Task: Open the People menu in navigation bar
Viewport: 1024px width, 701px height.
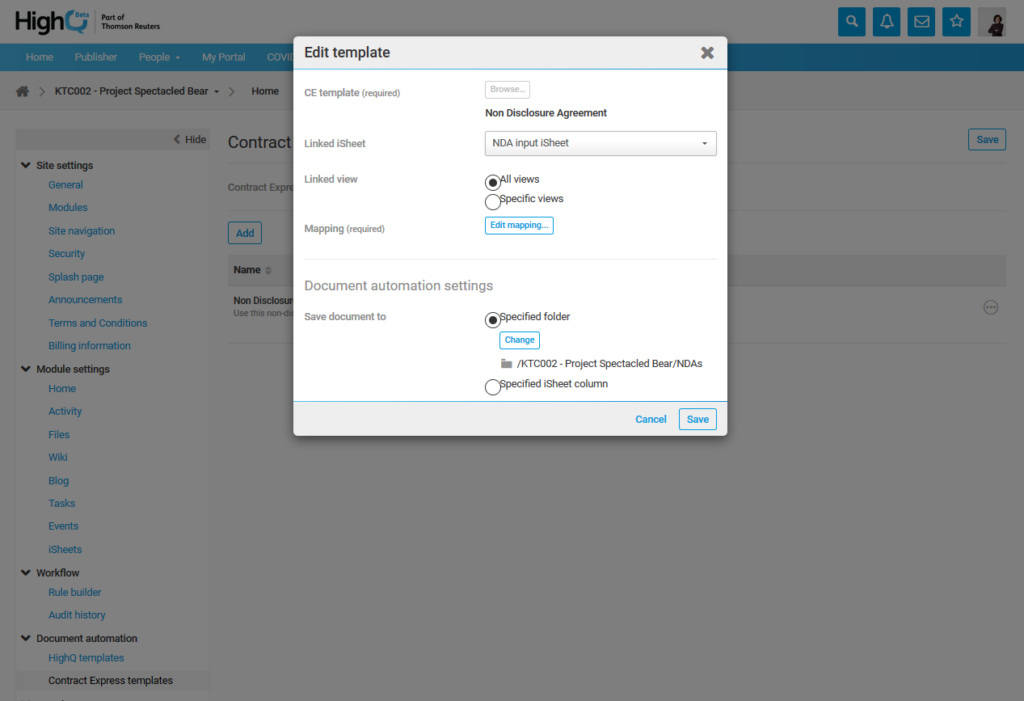Action: pos(160,57)
